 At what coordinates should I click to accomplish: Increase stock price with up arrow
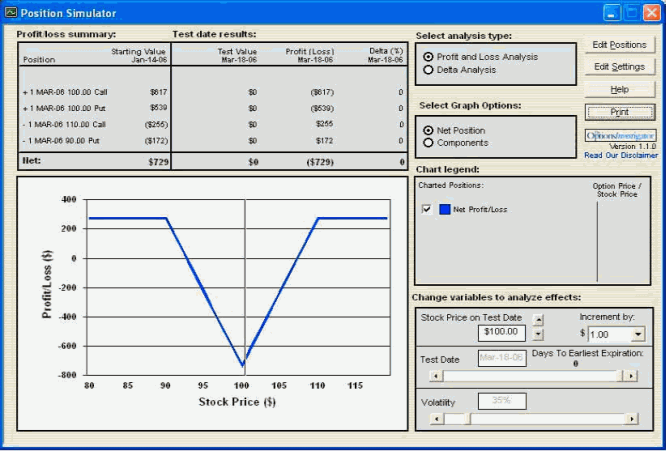tap(539, 320)
